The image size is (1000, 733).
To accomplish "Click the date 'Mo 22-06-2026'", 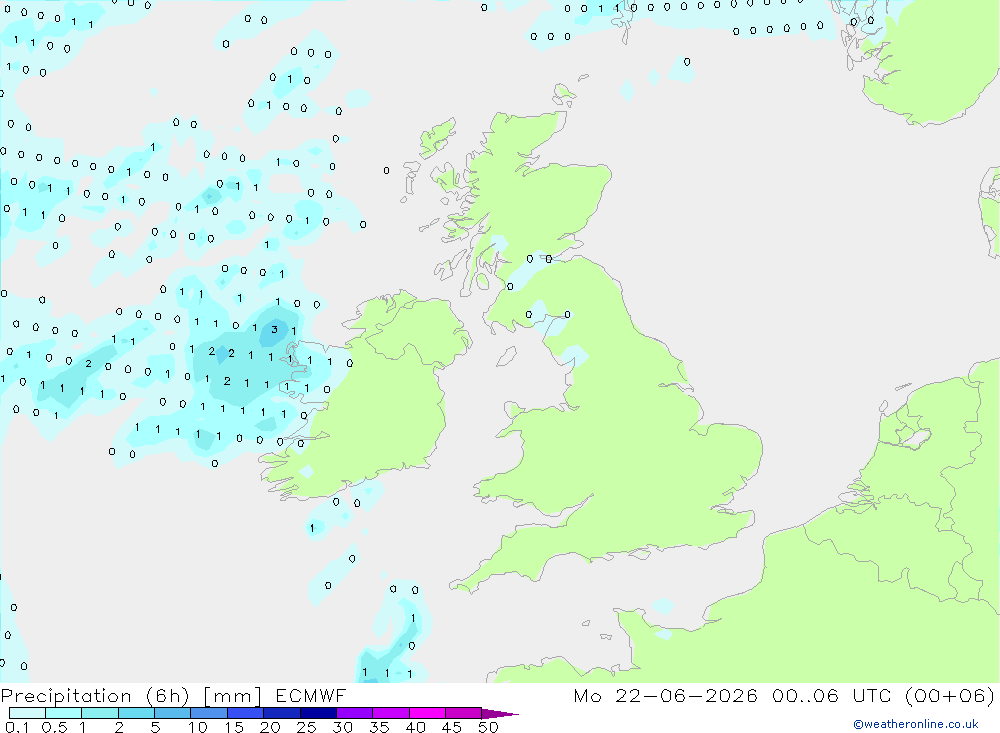I will coord(666,695).
